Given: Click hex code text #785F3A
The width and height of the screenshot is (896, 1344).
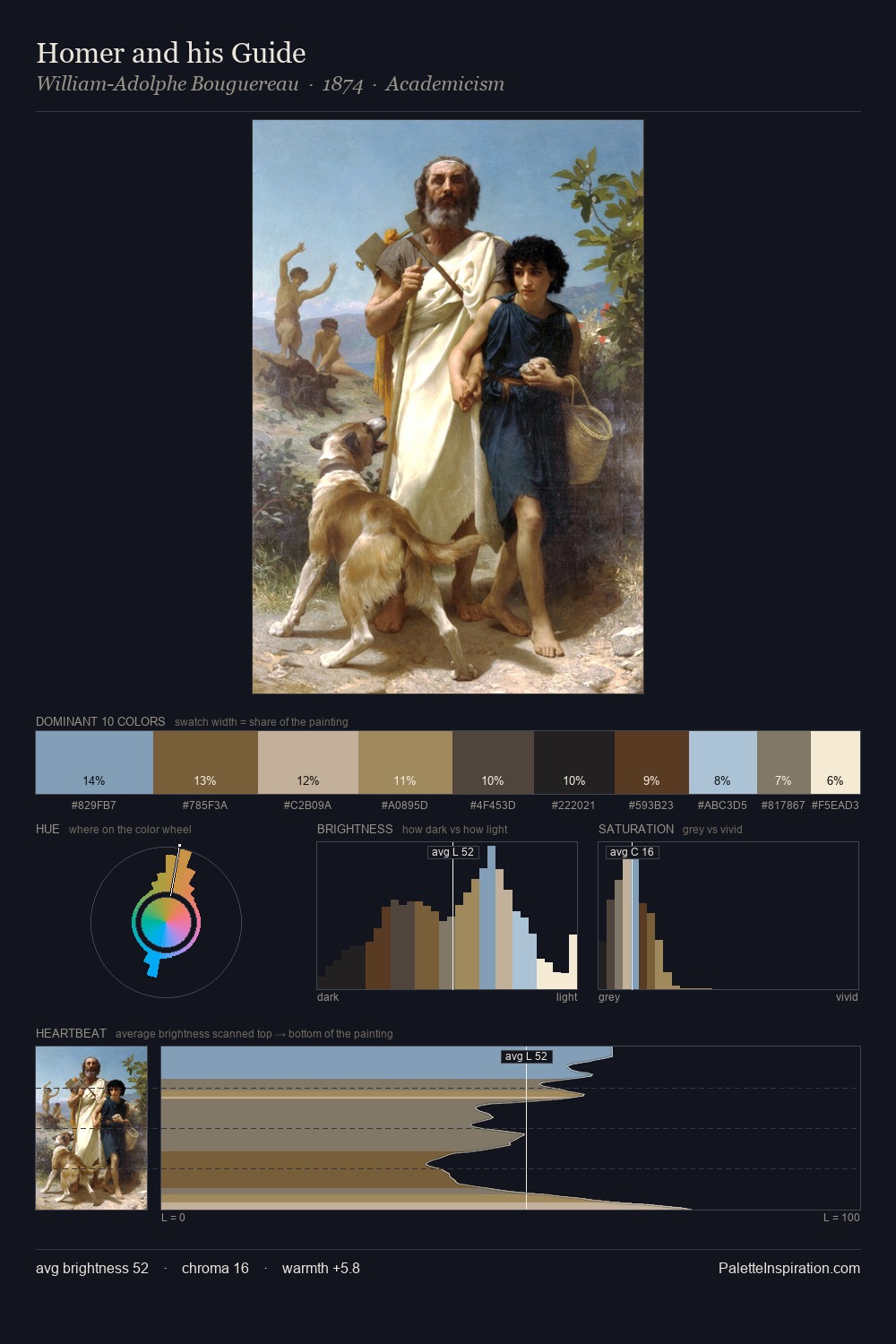Looking at the screenshot, I should pyautogui.click(x=205, y=806).
